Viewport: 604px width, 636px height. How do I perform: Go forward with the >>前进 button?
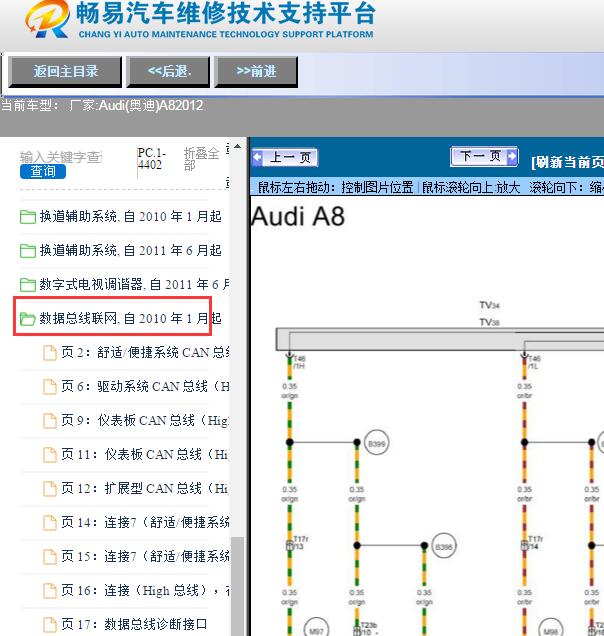pyautogui.click(x=256, y=72)
